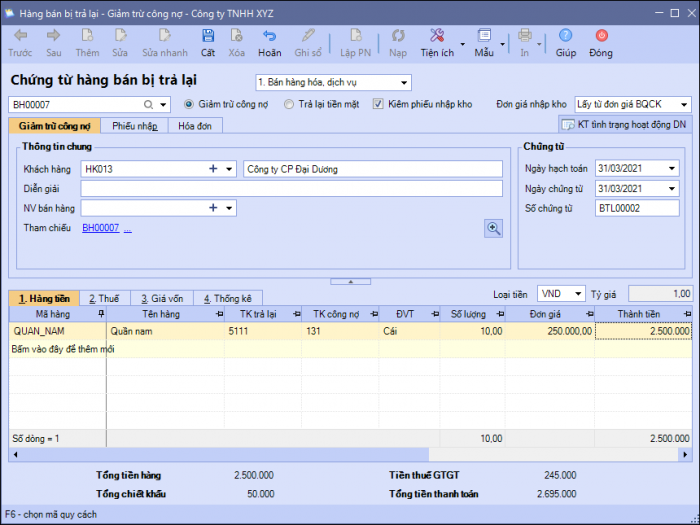The image size is (700, 525).
Task: Select Giảm trừ công nợ radio option
Action: point(189,104)
